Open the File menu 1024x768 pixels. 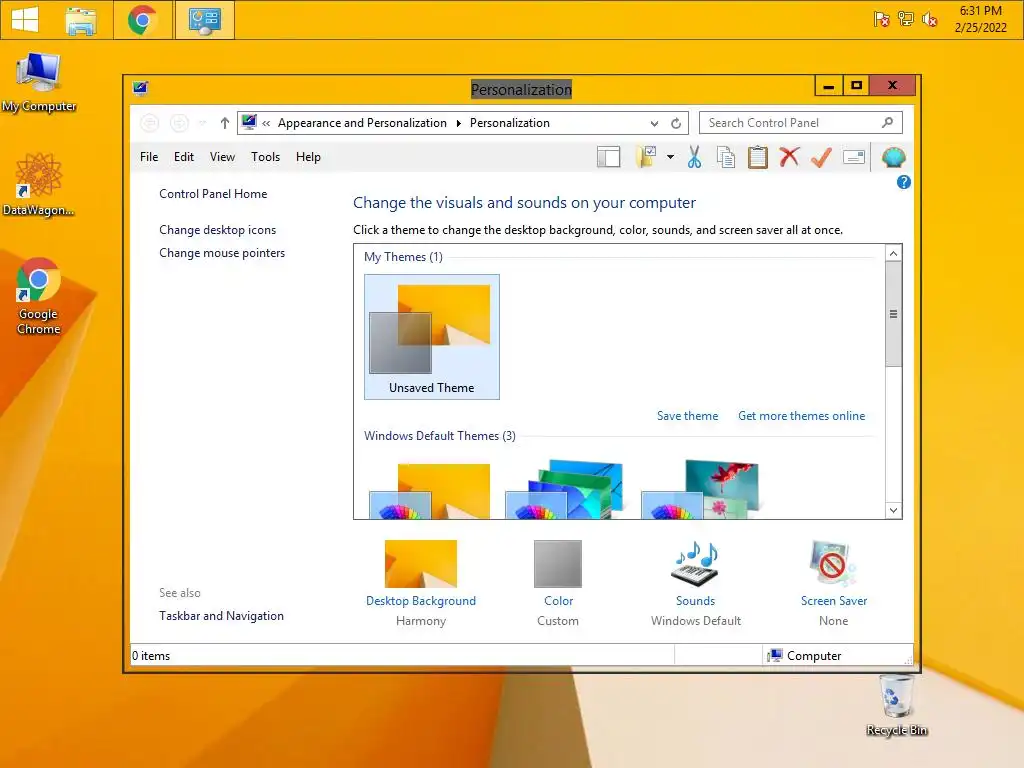coord(149,157)
